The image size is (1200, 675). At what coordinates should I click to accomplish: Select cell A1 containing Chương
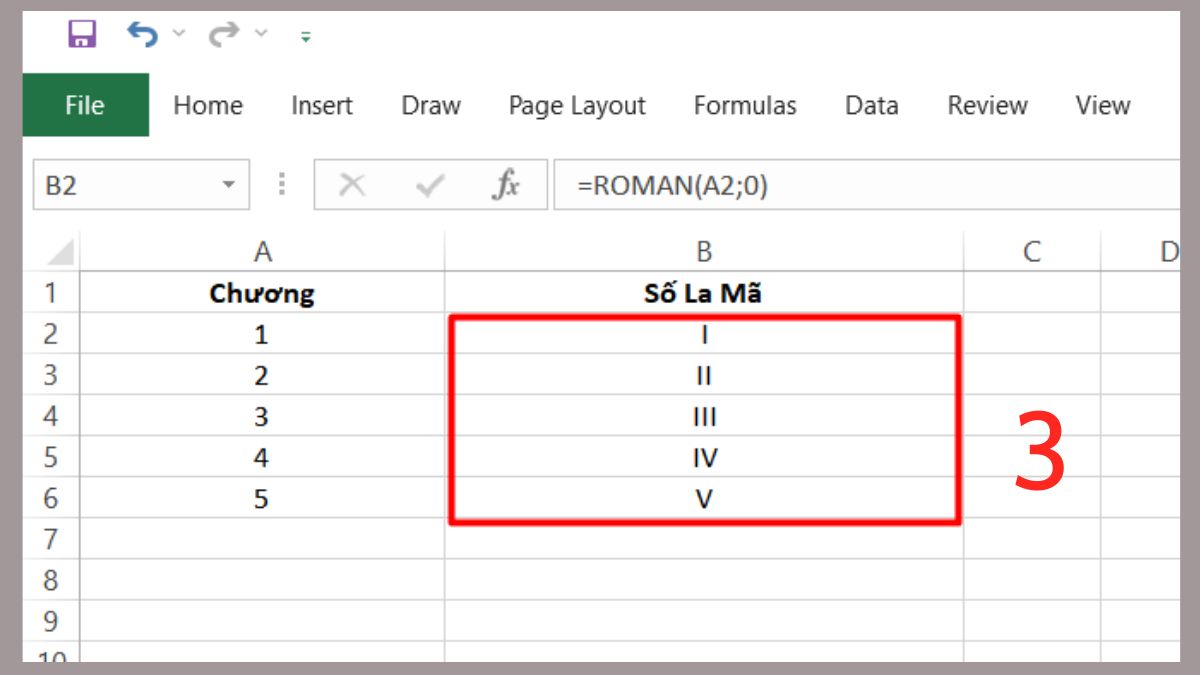coord(263,292)
